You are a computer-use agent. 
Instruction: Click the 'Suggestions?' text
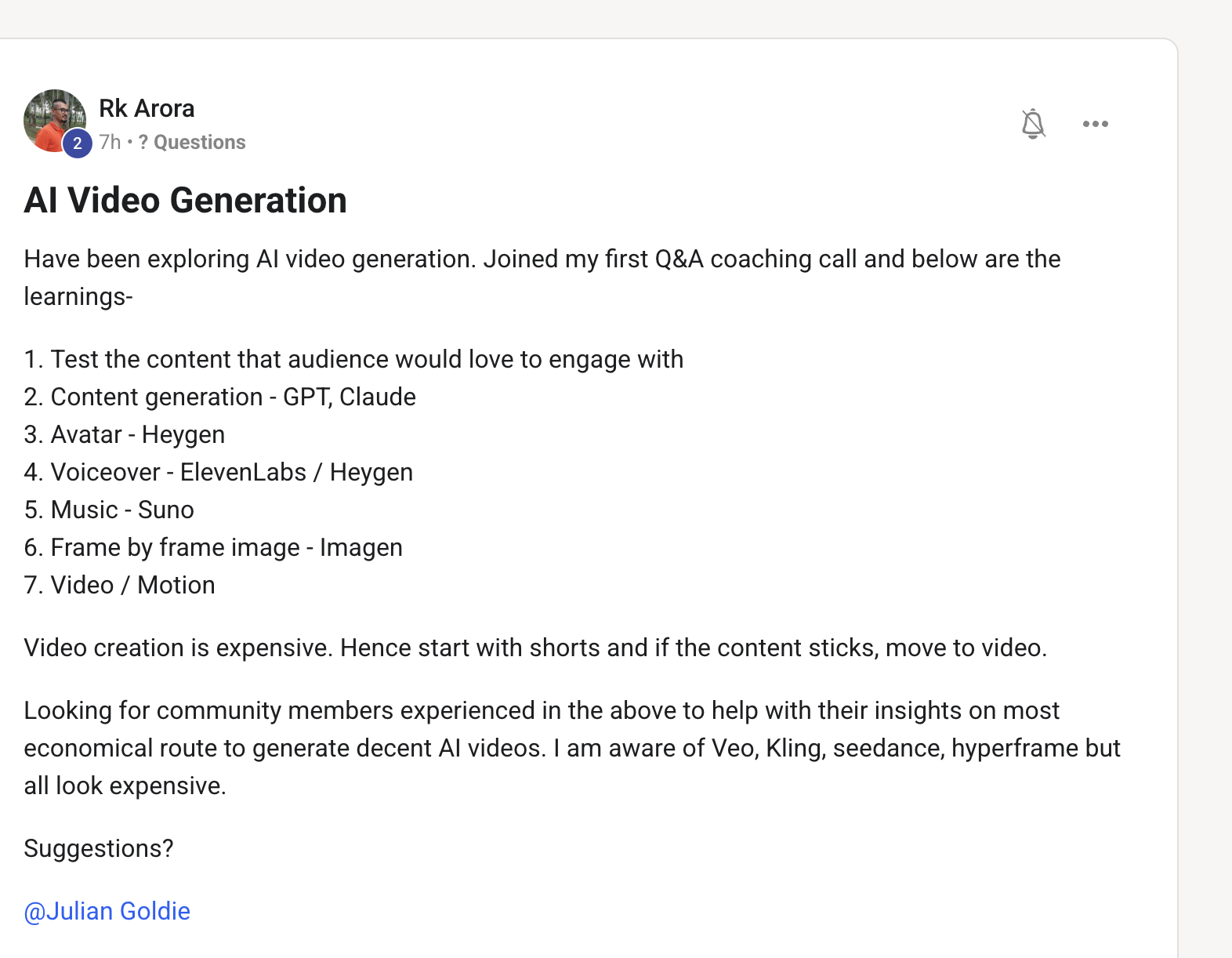point(99,848)
